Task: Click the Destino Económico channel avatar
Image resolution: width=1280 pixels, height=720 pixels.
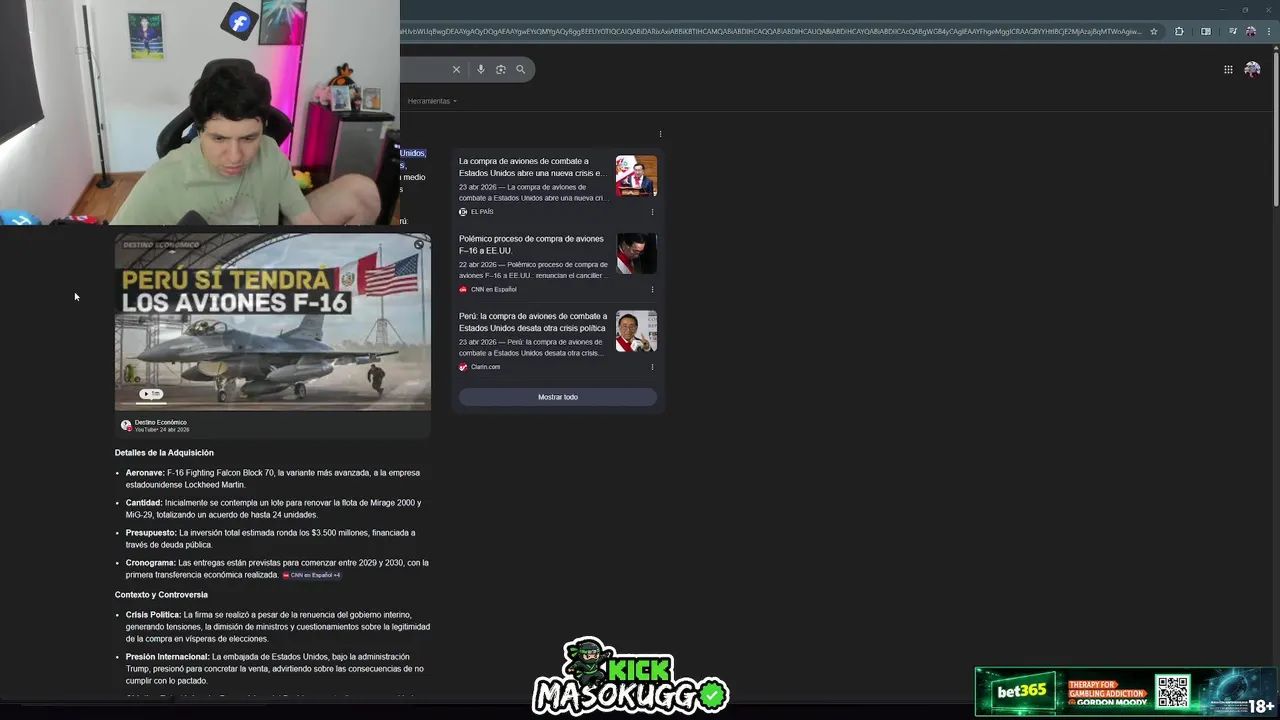Action: (126, 425)
